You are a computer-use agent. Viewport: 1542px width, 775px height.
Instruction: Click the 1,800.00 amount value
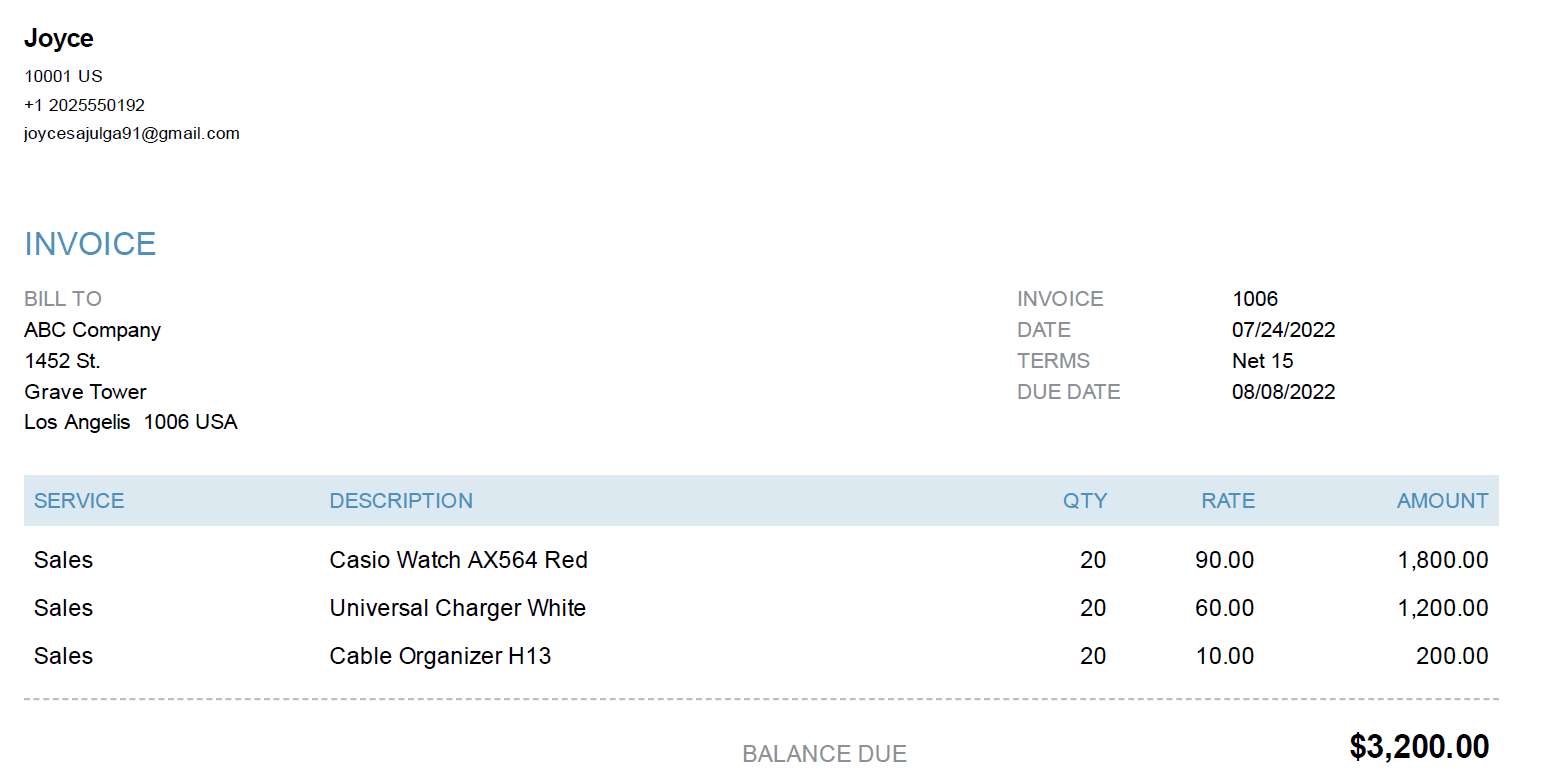click(1442, 560)
